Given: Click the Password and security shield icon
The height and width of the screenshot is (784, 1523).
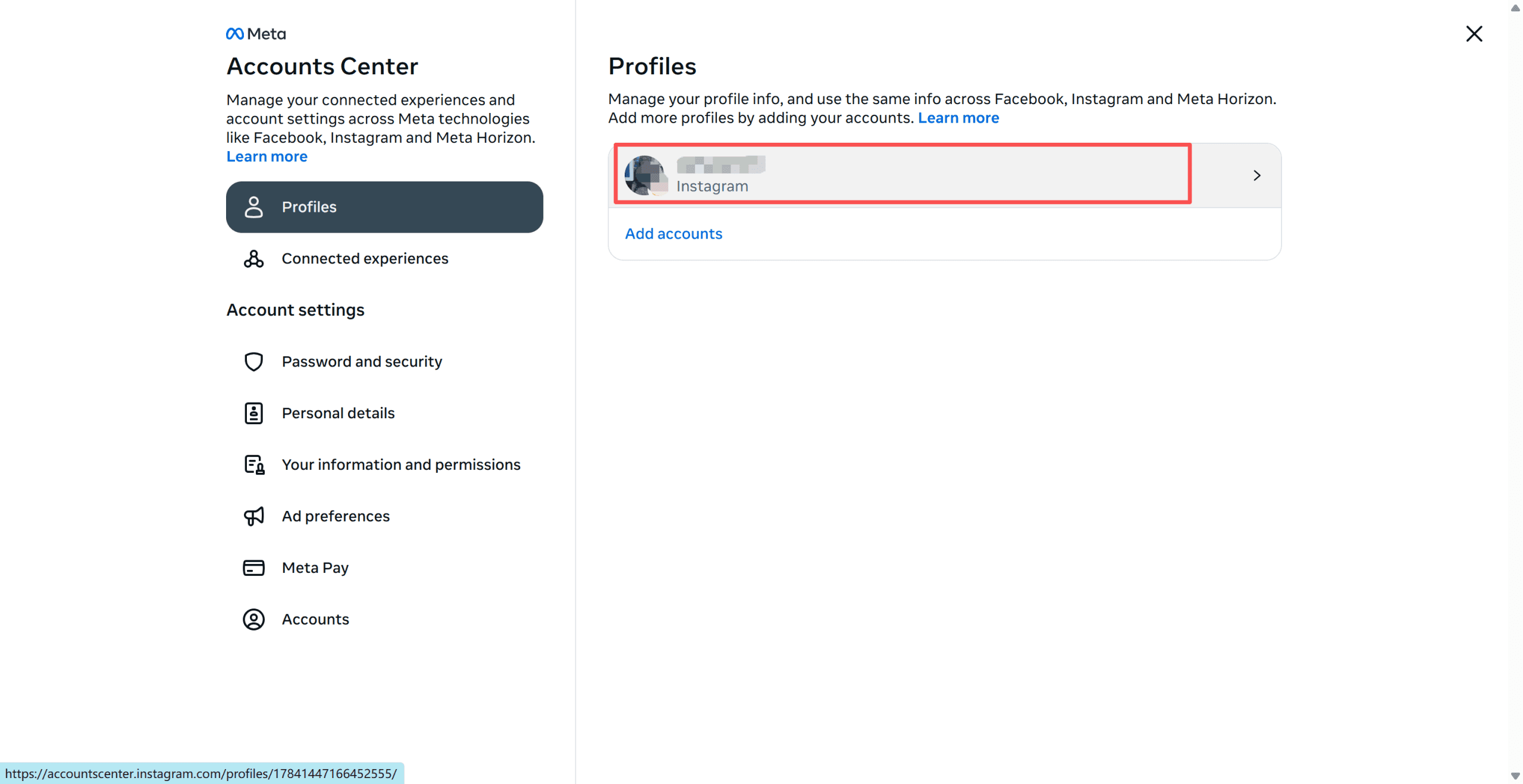Looking at the screenshot, I should point(253,362).
